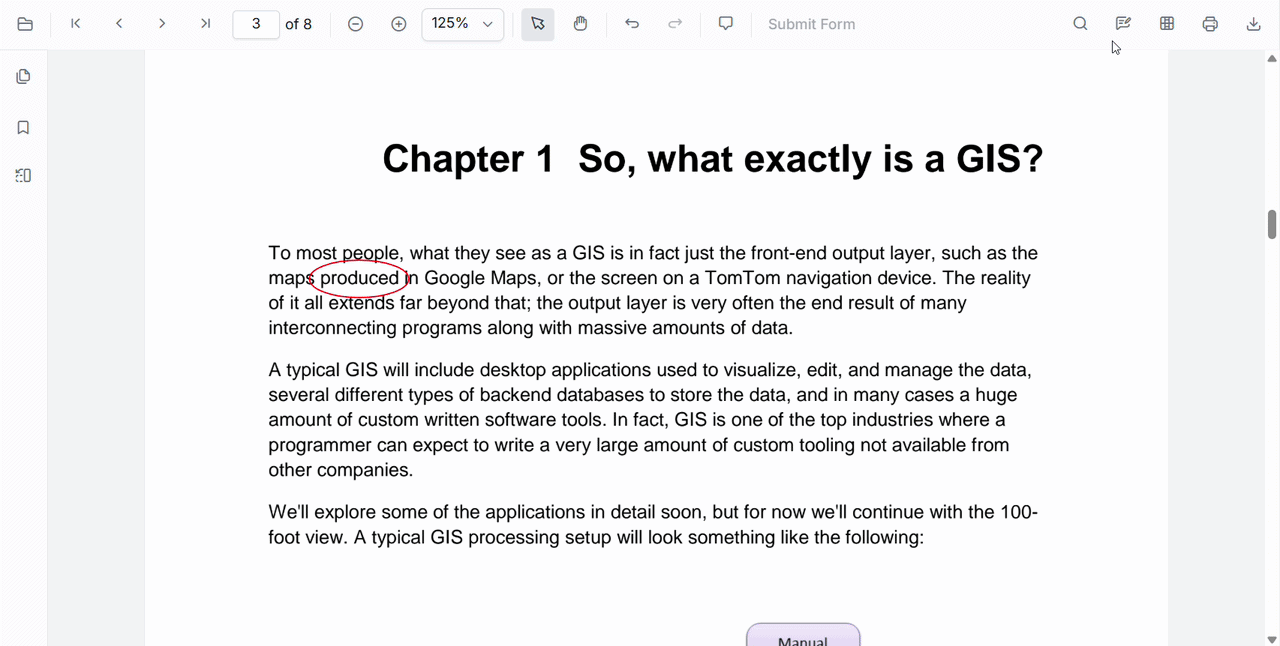Click the 'of 8' page count label
1280x646 pixels.
[x=299, y=24]
